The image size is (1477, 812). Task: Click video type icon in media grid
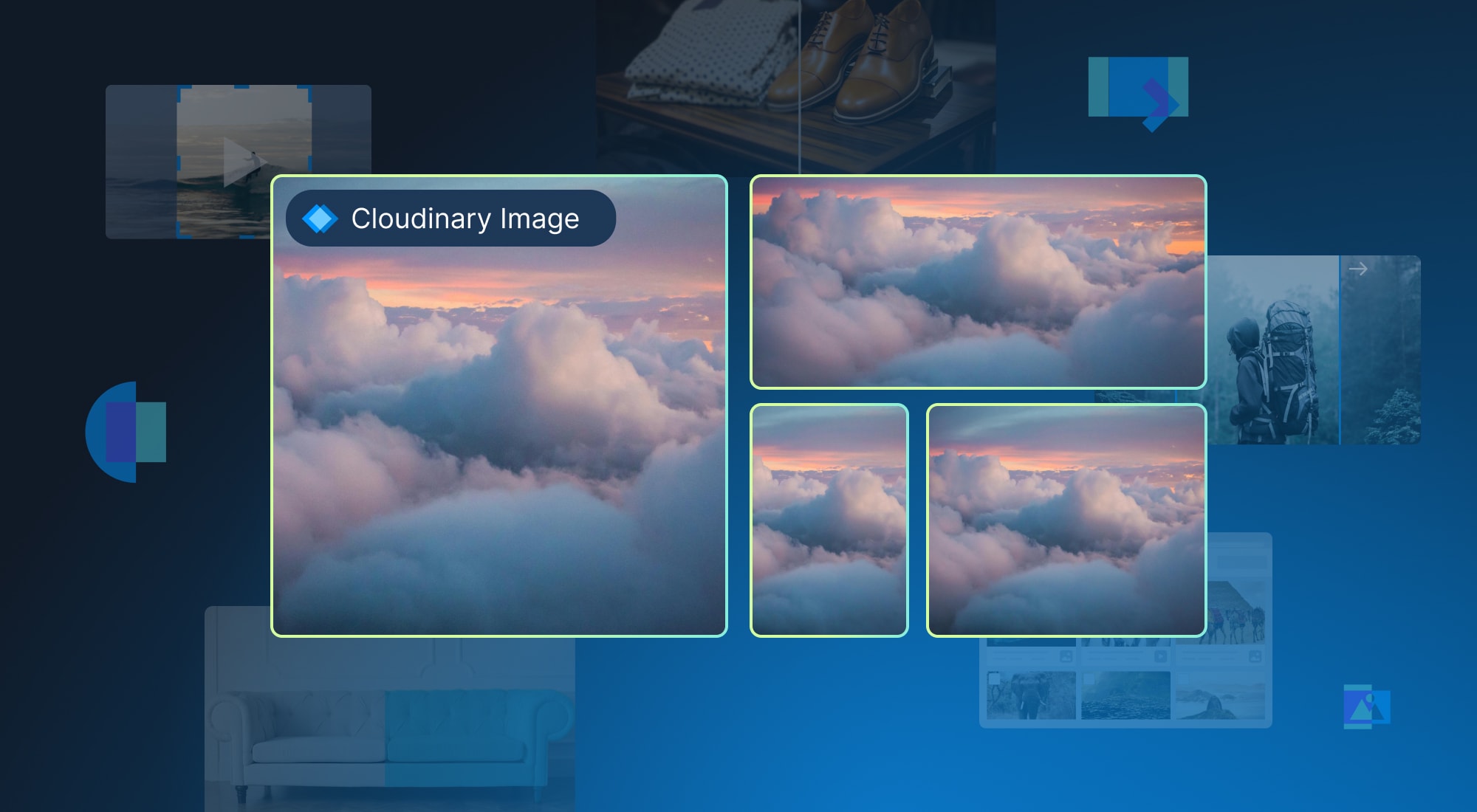click(x=1160, y=656)
